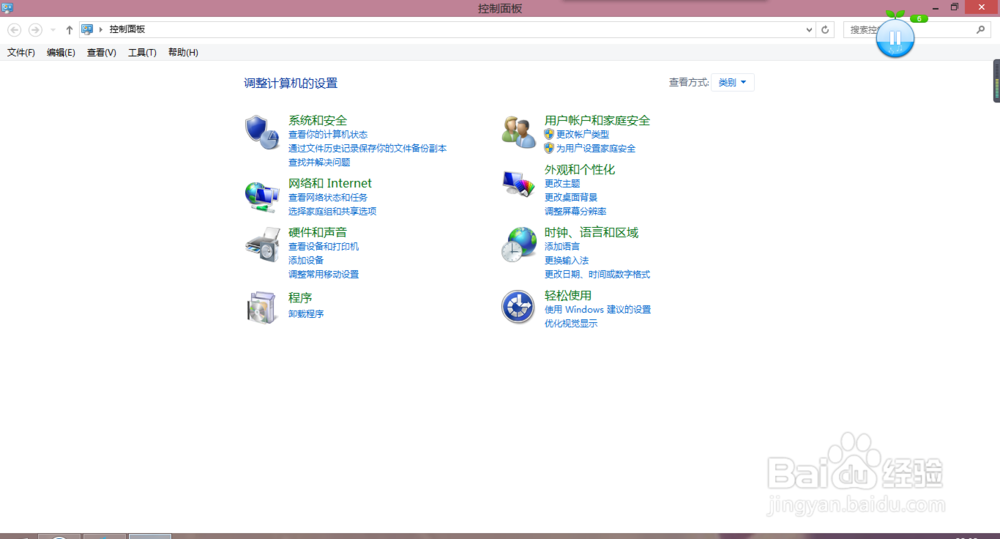This screenshot has width=1000, height=539.
Task: Open the 工具(T) menu
Action: (x=142, y=52)
